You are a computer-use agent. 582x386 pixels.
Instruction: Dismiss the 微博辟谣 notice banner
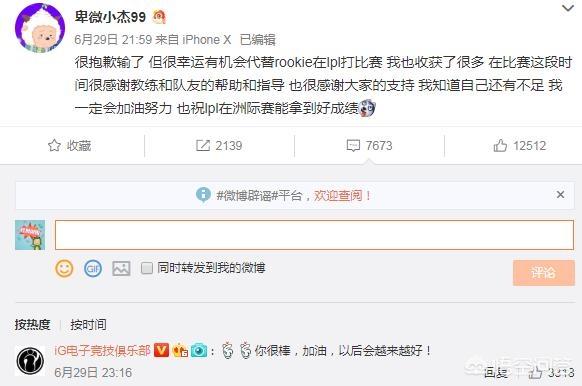(560, 194)
